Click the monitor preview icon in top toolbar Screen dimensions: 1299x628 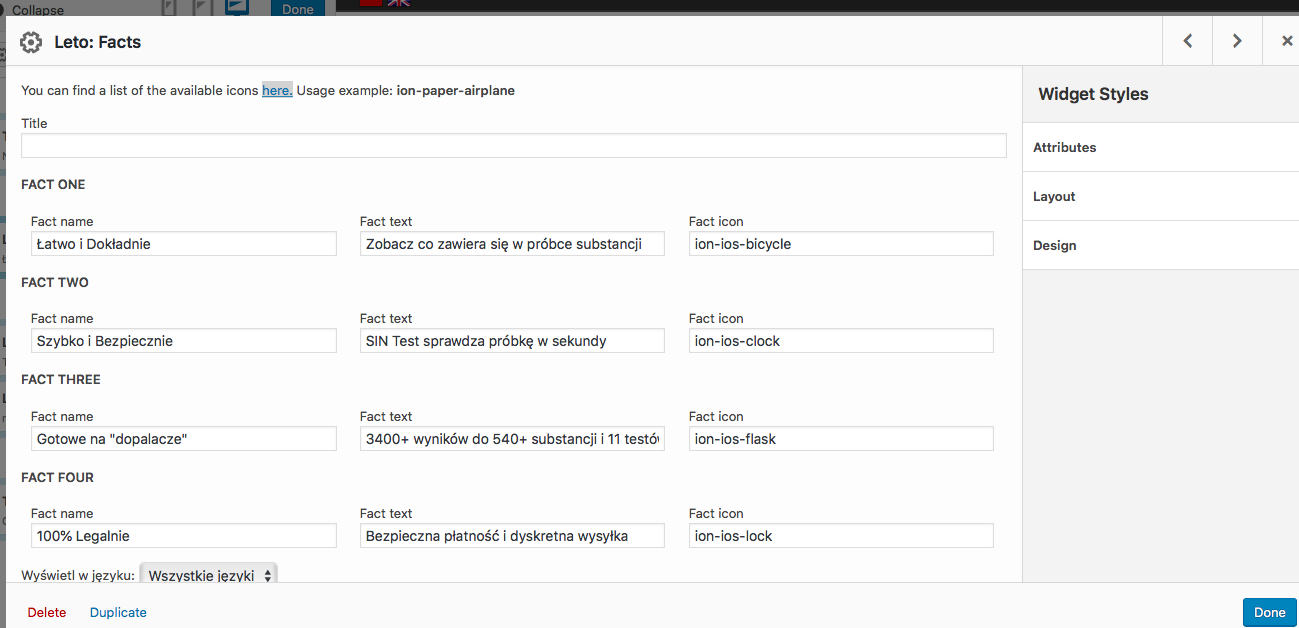pyautogui.click(x=236, y=5)
